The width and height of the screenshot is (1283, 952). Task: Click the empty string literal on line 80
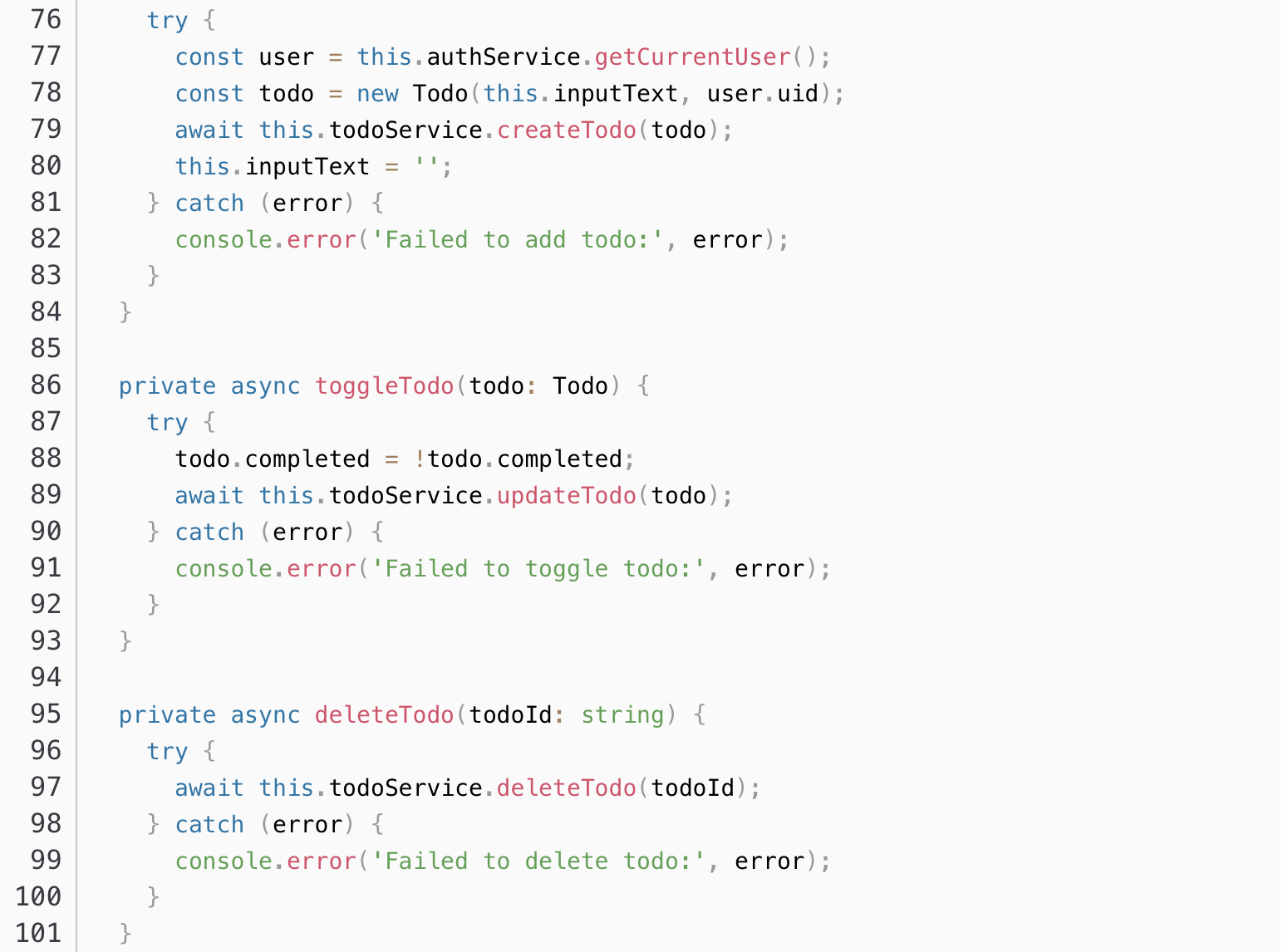426,166
